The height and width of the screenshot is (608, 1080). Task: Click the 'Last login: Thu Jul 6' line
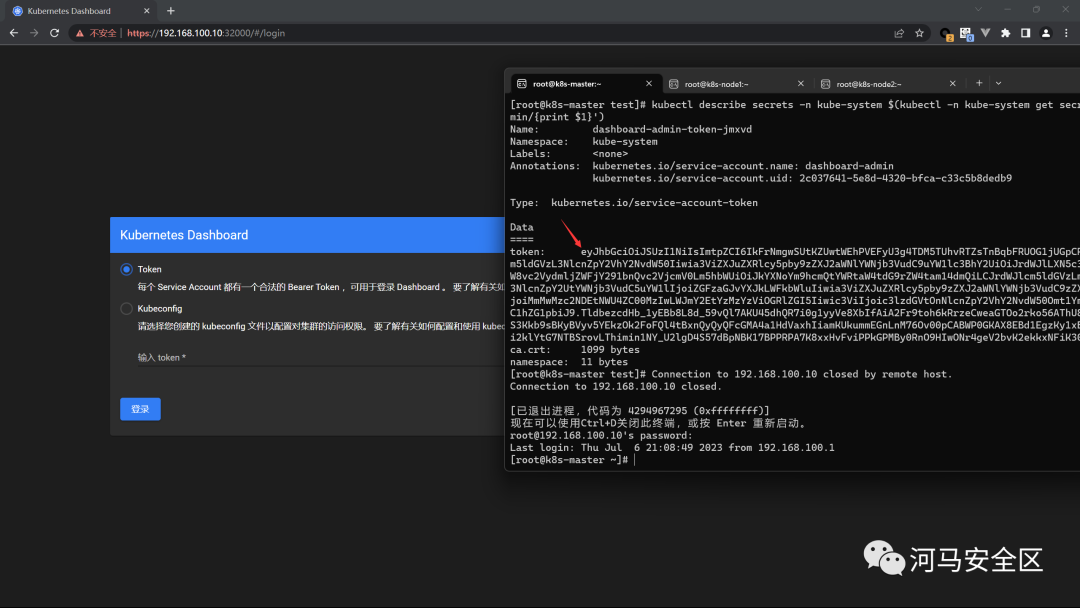[672, 448]
